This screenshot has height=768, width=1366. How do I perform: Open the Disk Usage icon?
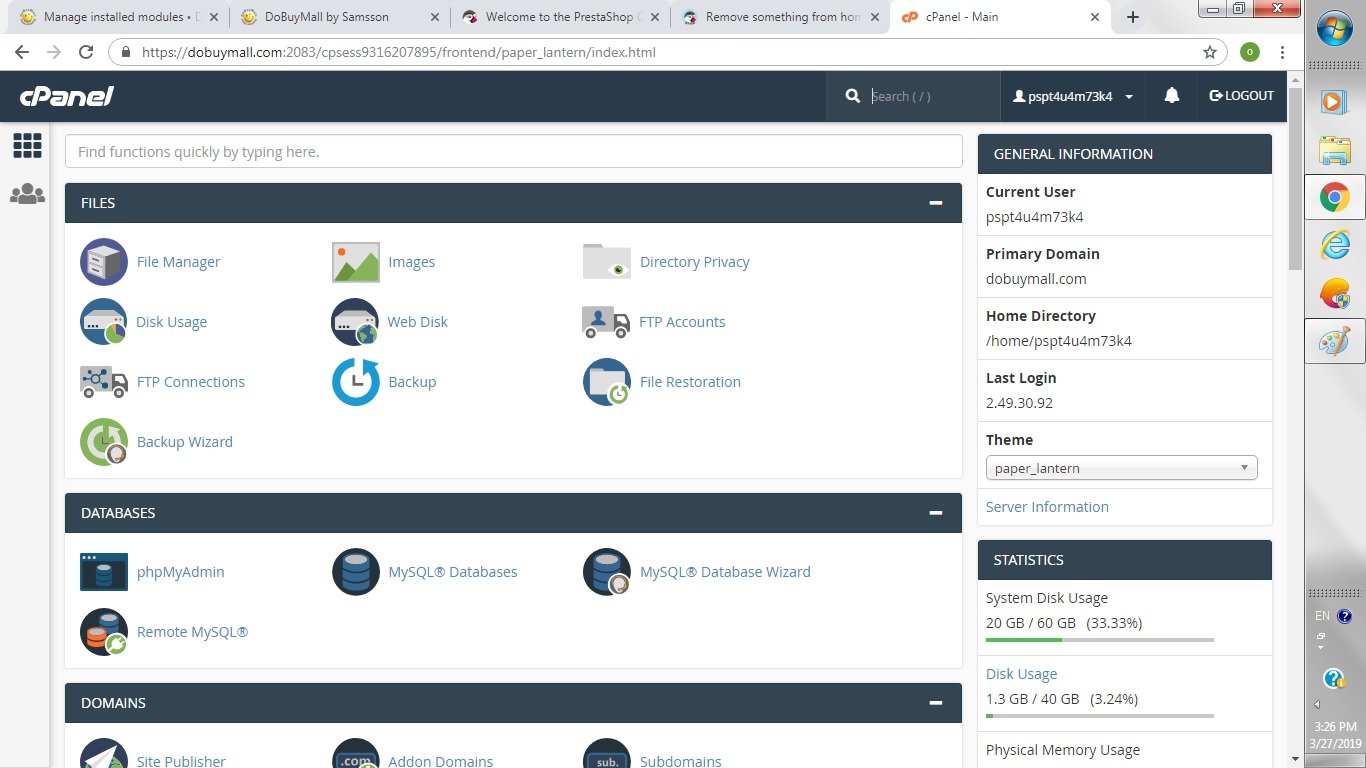click(x=104, y=322)
